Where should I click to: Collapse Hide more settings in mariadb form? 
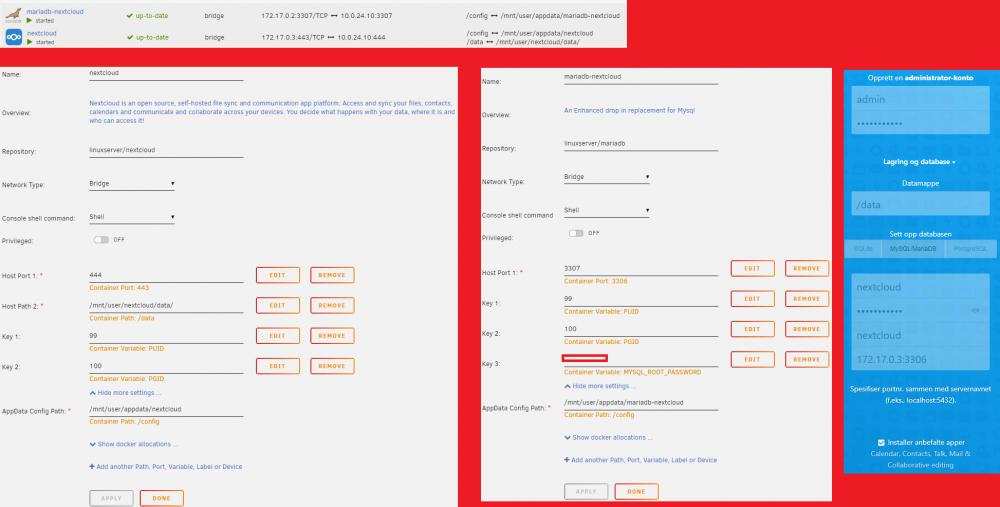point(600,386)
